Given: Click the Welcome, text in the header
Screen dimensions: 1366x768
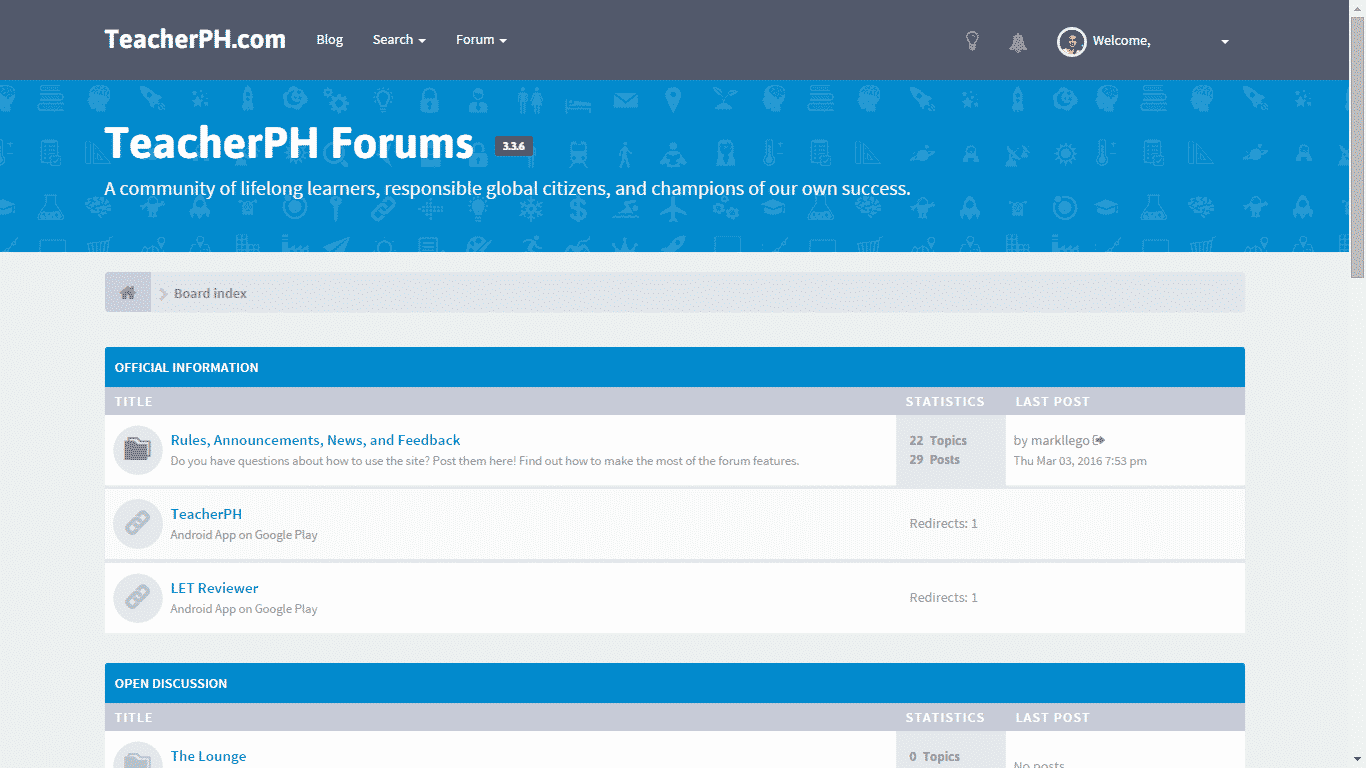Looking at the screenshot, I should 1121,41.
